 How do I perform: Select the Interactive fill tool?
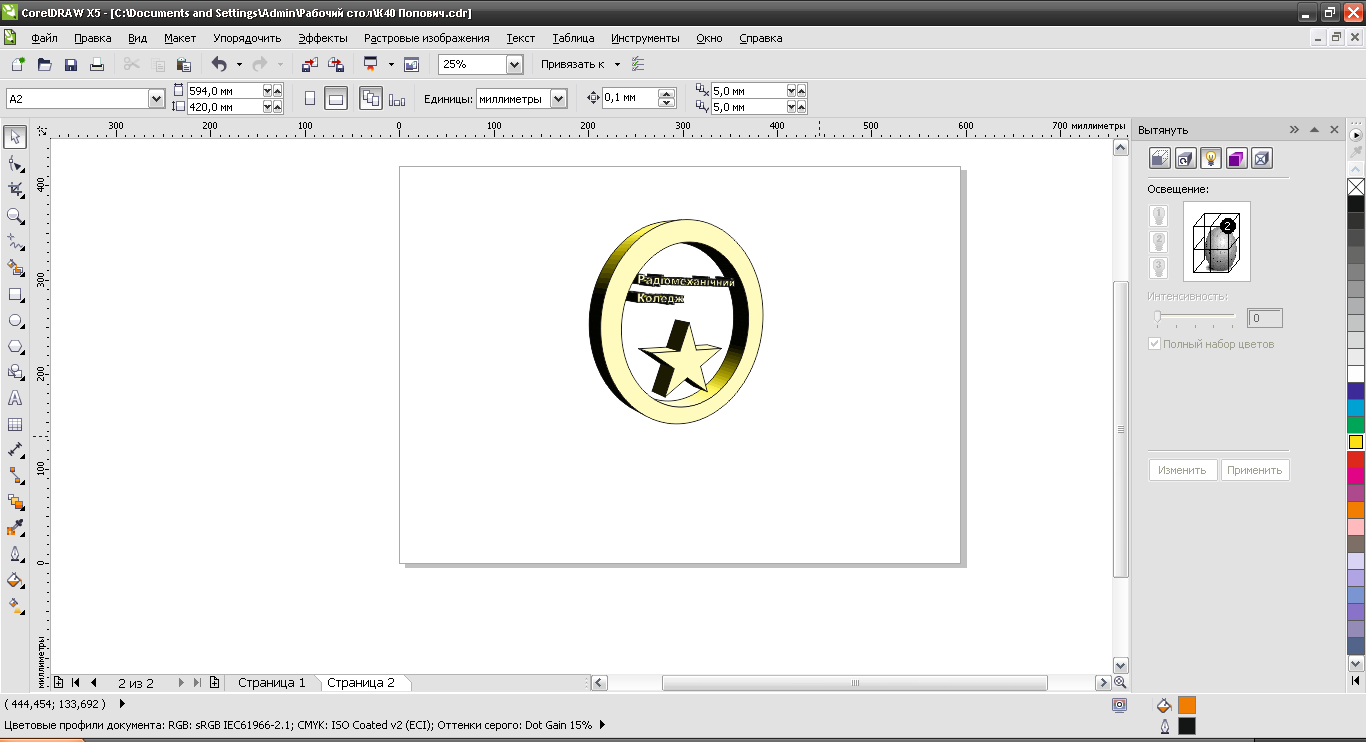pyautogui.click(x=15, y=606)
